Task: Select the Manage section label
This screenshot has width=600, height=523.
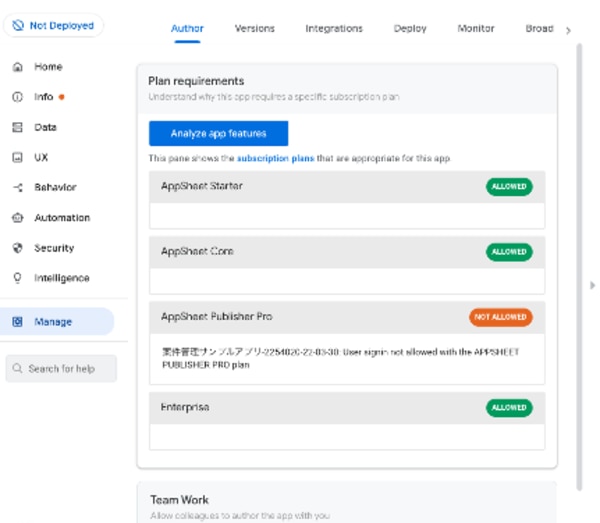Action: click(x=53, y=322)
